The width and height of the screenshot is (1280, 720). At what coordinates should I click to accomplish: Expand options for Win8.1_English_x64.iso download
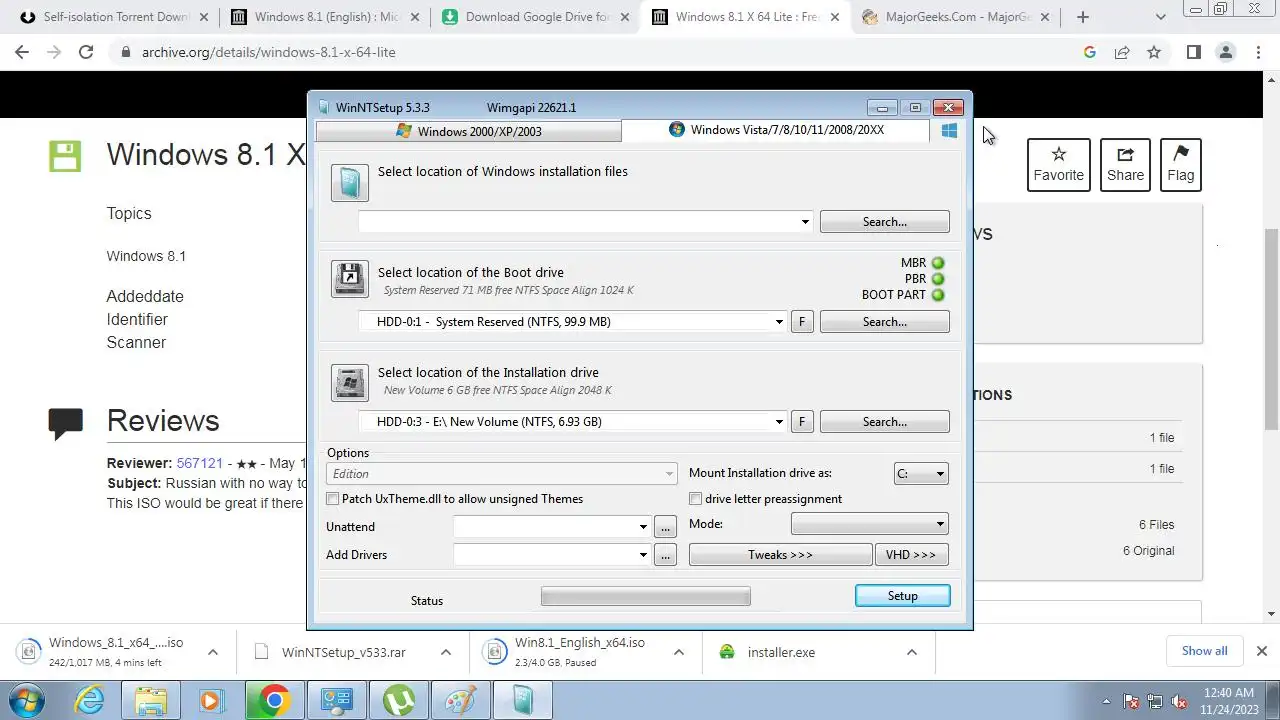pos(678,652)
